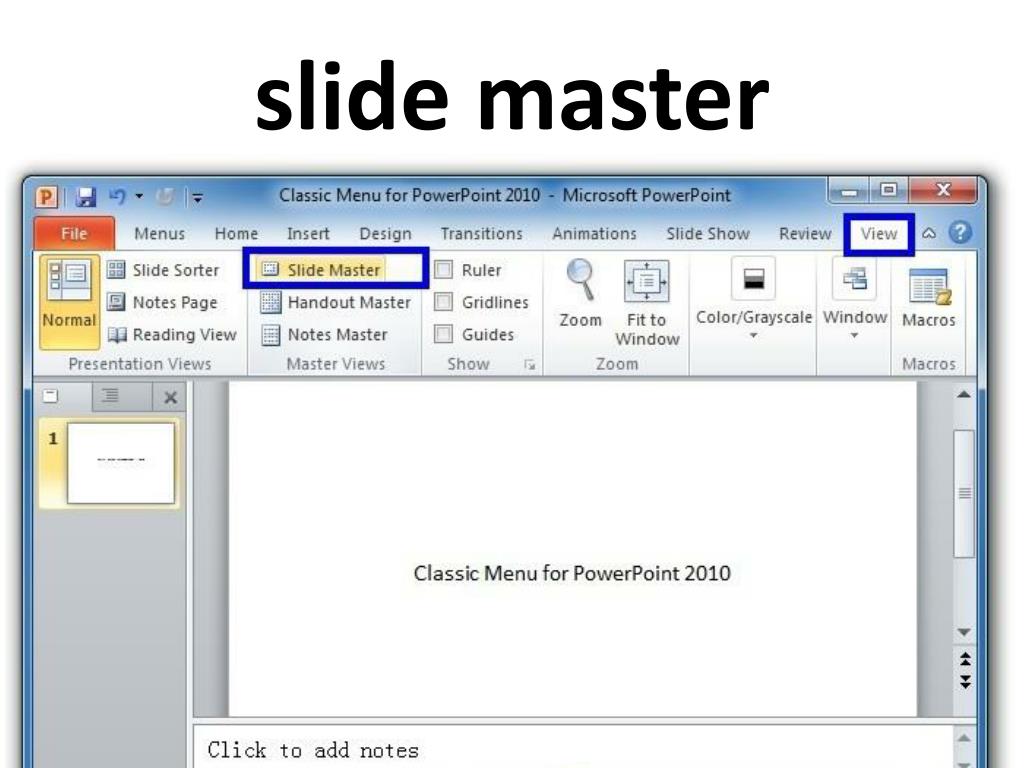Switch to the Slides thumbnail pane tab

tap(50, 396)
